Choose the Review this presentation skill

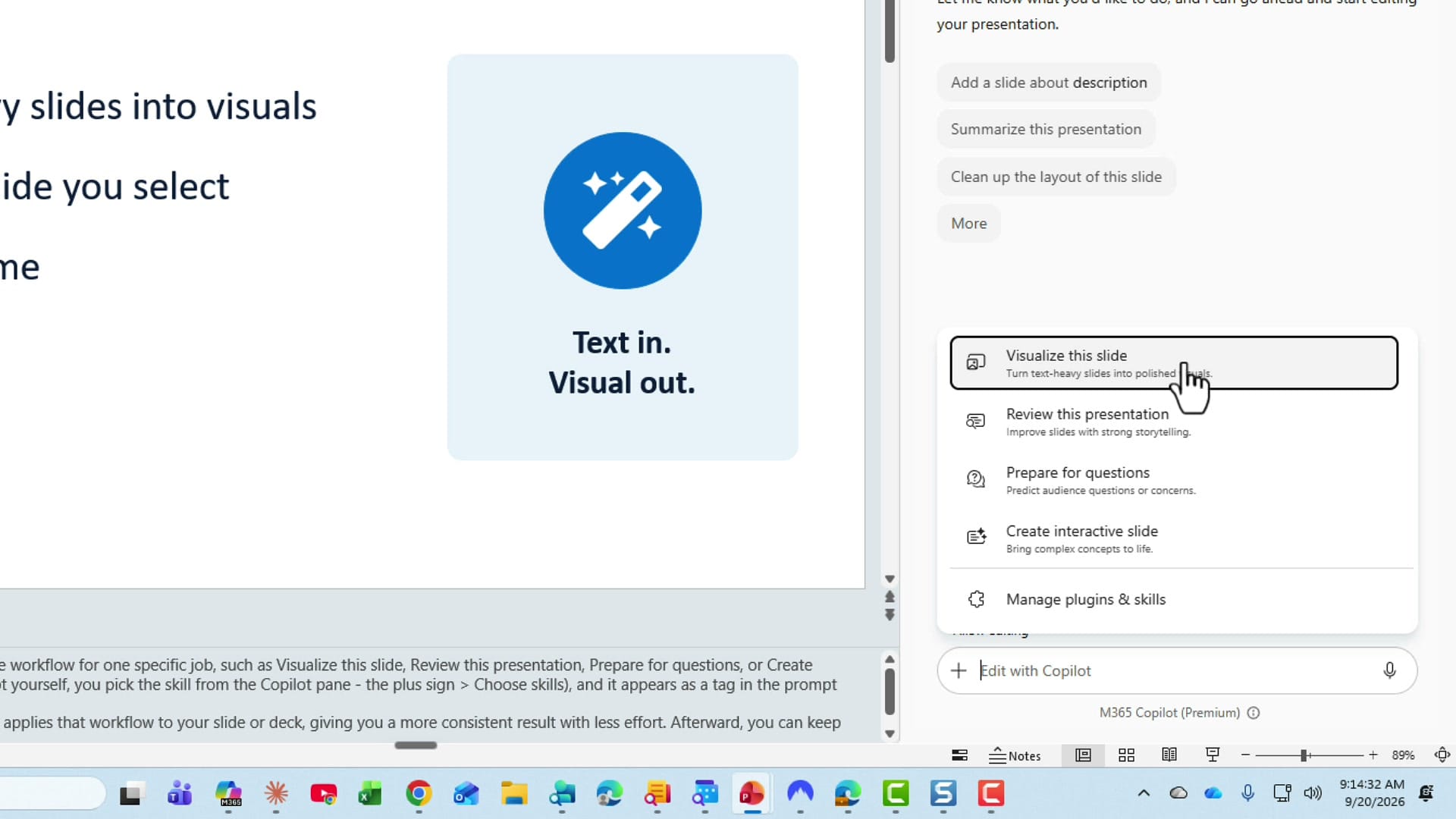pyautogui.click(x=1173, y=422)
